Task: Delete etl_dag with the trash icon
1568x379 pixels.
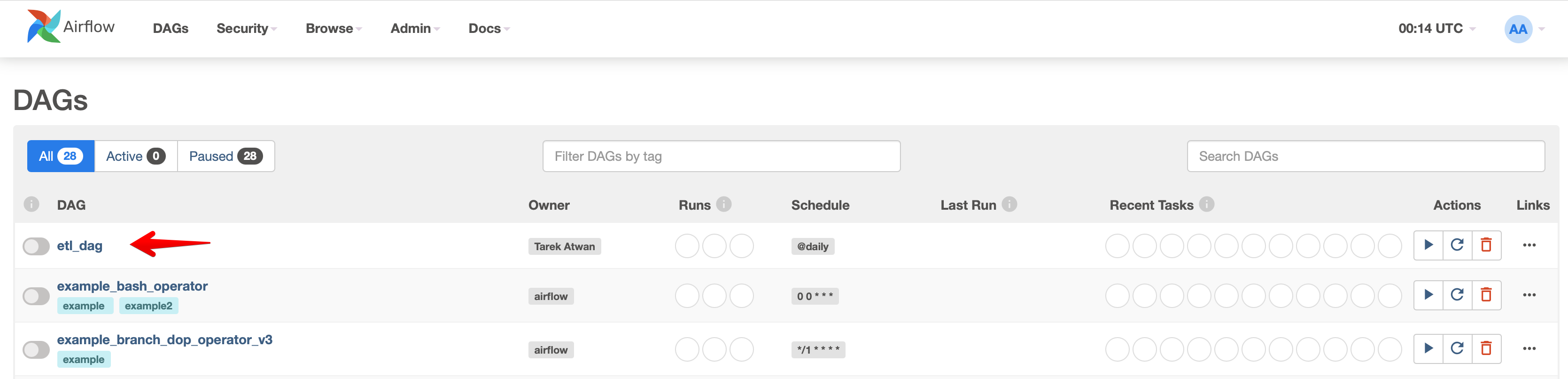Action: [x=1486, y=245]
